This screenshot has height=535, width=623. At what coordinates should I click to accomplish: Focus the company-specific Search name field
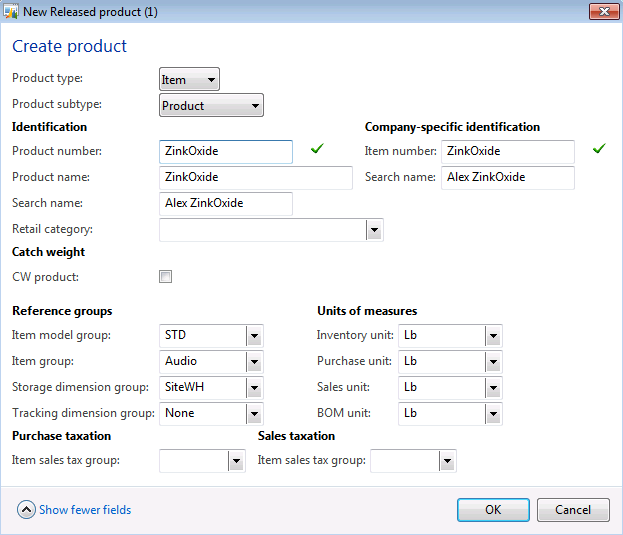point(507,178)
